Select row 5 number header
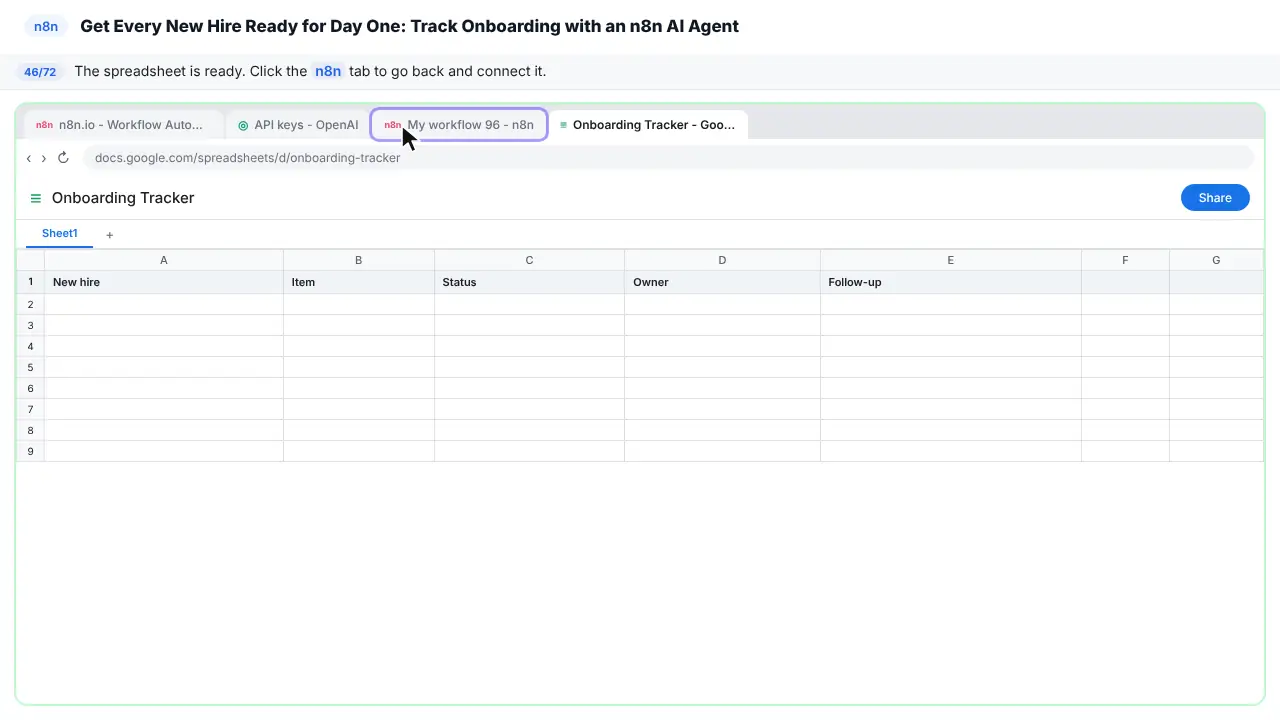The height and width of the screenshot is (720, 1280). point(31,367)
